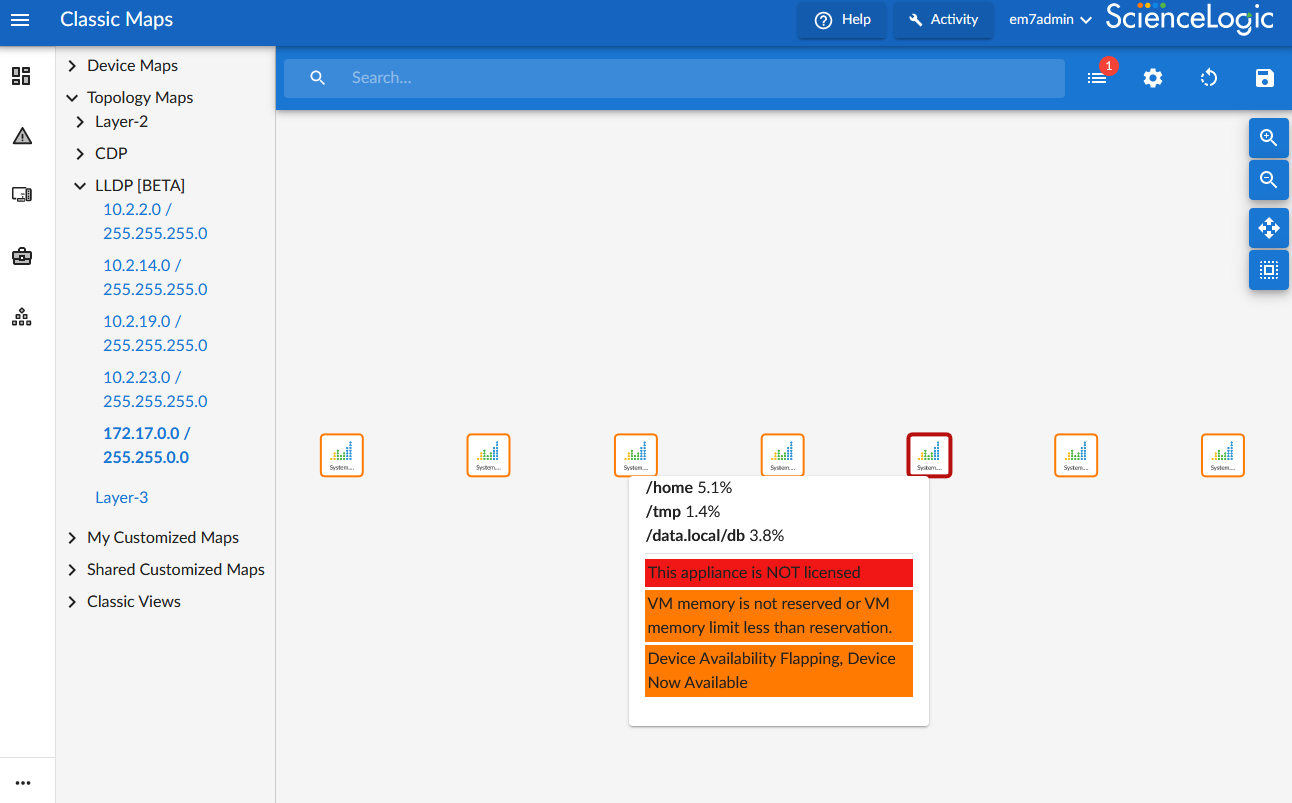Save the map with disk icon

1264,78
